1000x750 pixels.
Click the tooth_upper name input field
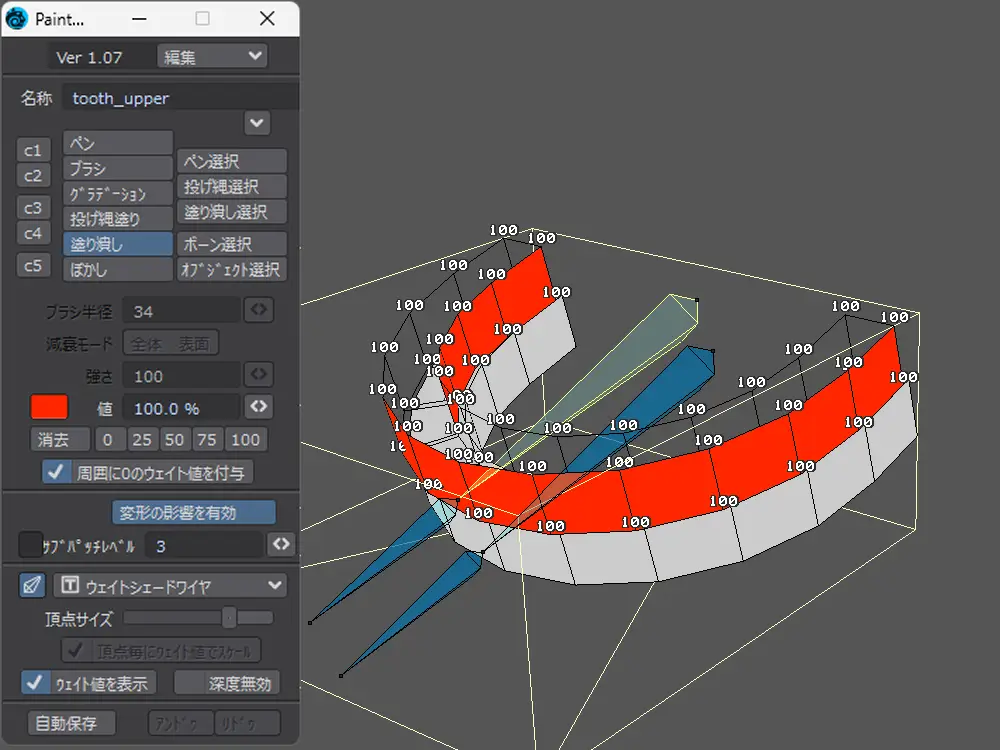pos(180,98)
